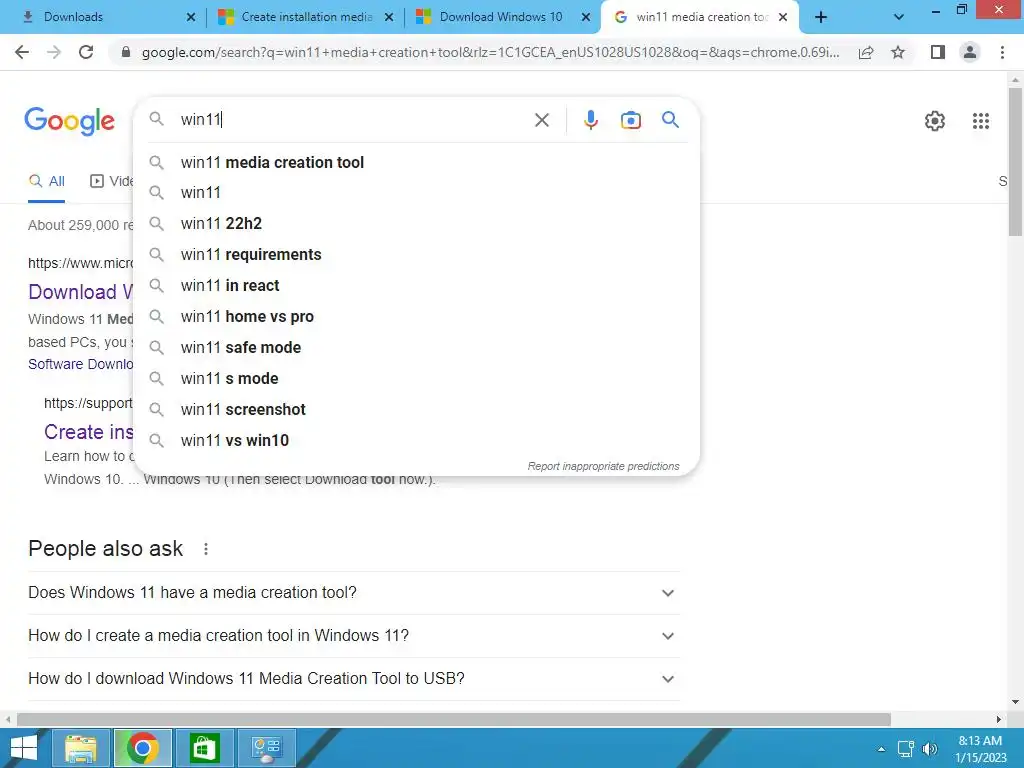Open the Control Panel taskbar icon
1024x768 pixels.
(x=266, y=748)
